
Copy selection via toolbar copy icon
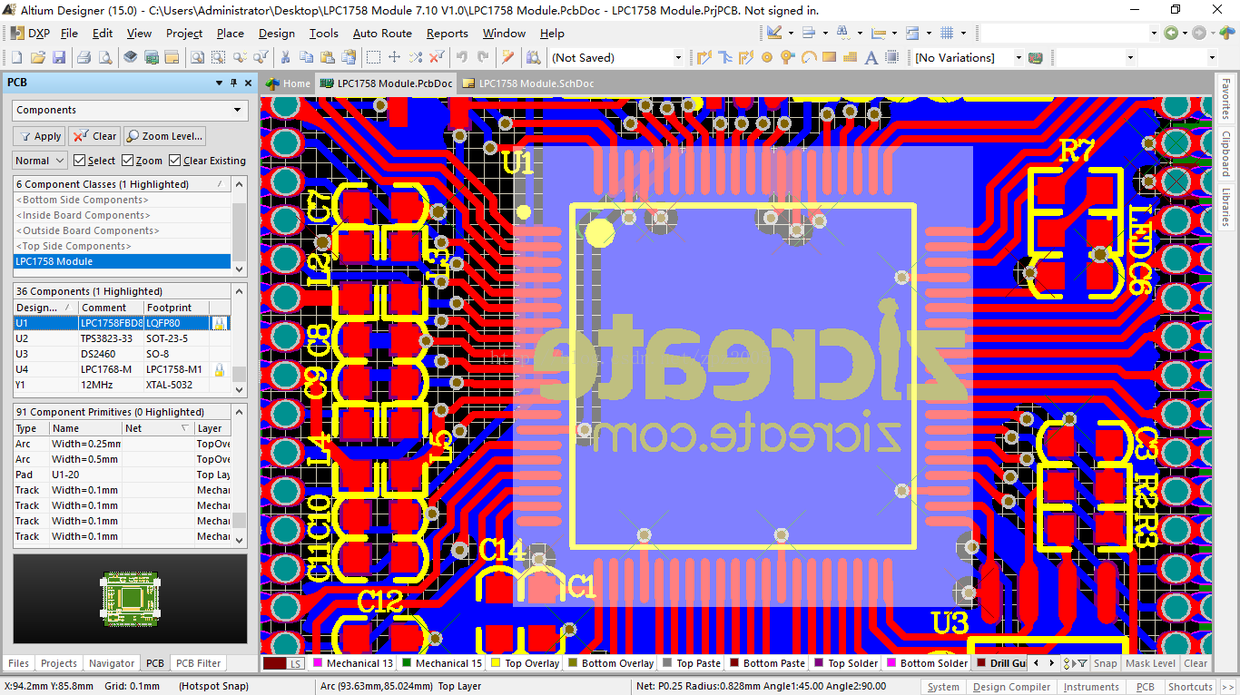click(x=306, y=57)
